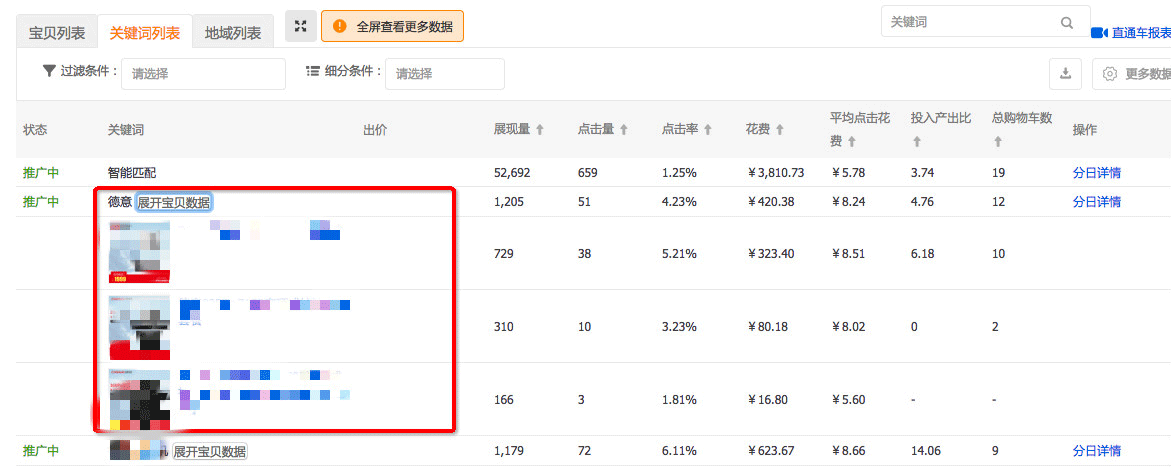Viewport: 1171px width, 467px height.
Task: Switch to the 地域列表 tab
Action: tap(232, 33)
